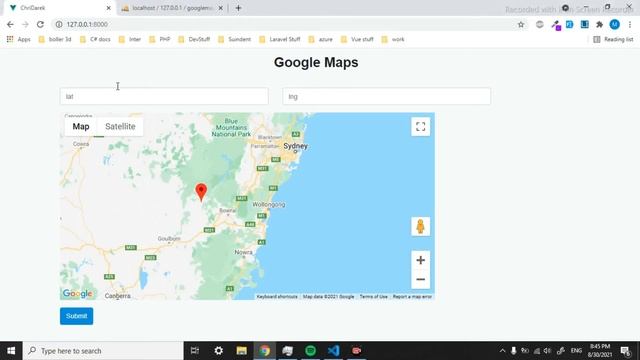640x360 pixels.
Task: Open map Terms of Use link
Action: tap(373, 297)
